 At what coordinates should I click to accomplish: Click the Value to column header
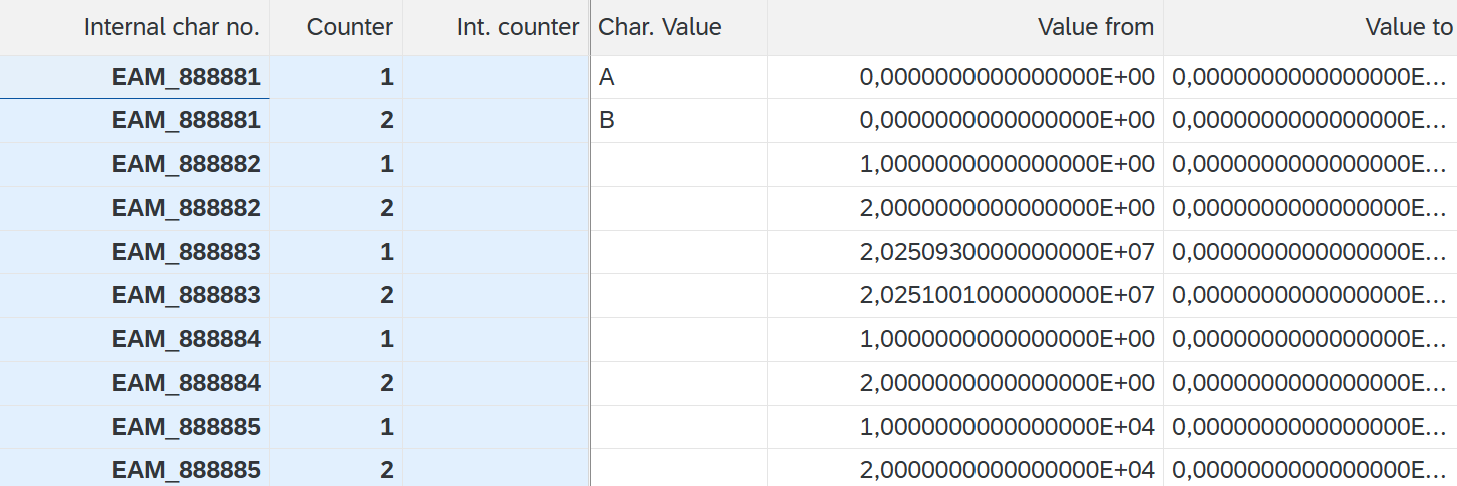point(1408,27)
